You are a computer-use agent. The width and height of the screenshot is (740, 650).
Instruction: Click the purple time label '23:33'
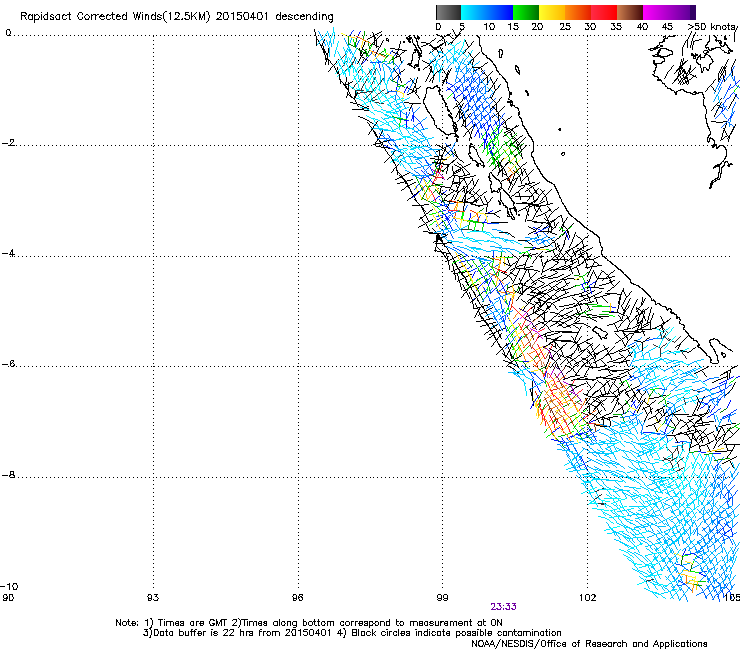pyautogui.click(x=503, y=607)
